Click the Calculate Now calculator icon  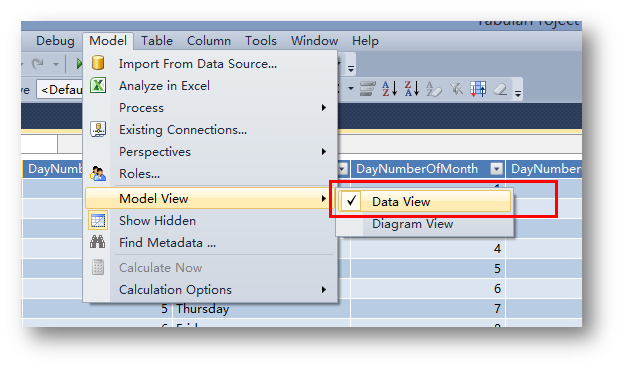click(x=98, y=267)
